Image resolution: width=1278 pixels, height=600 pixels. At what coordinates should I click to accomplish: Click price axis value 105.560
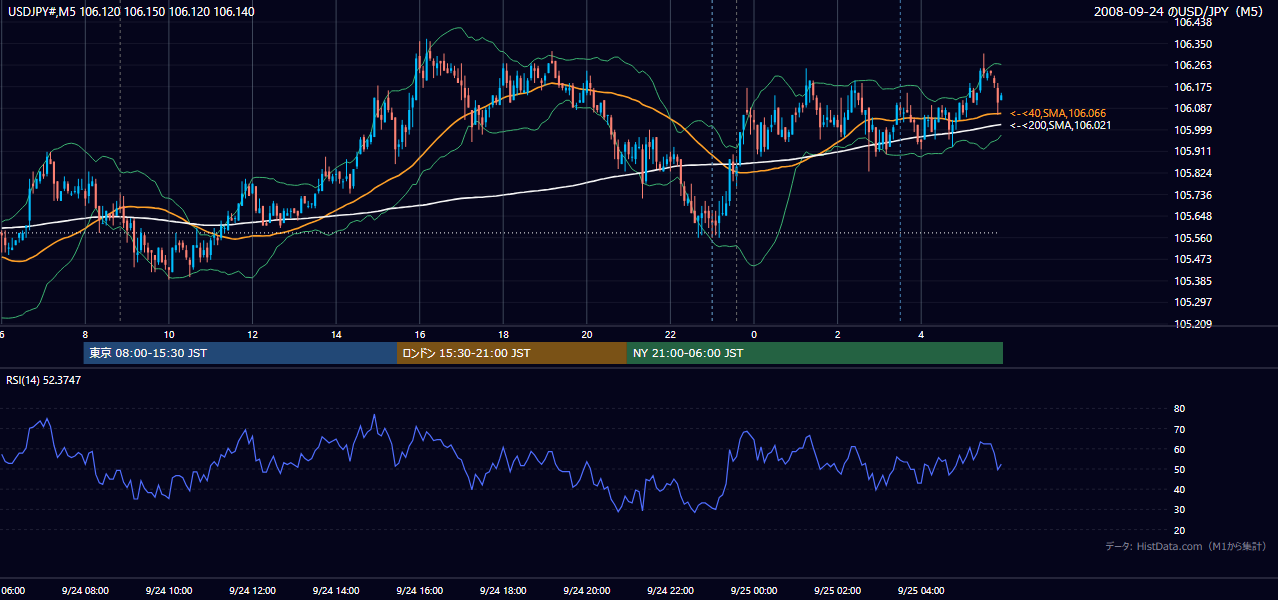coord(1193,238)
